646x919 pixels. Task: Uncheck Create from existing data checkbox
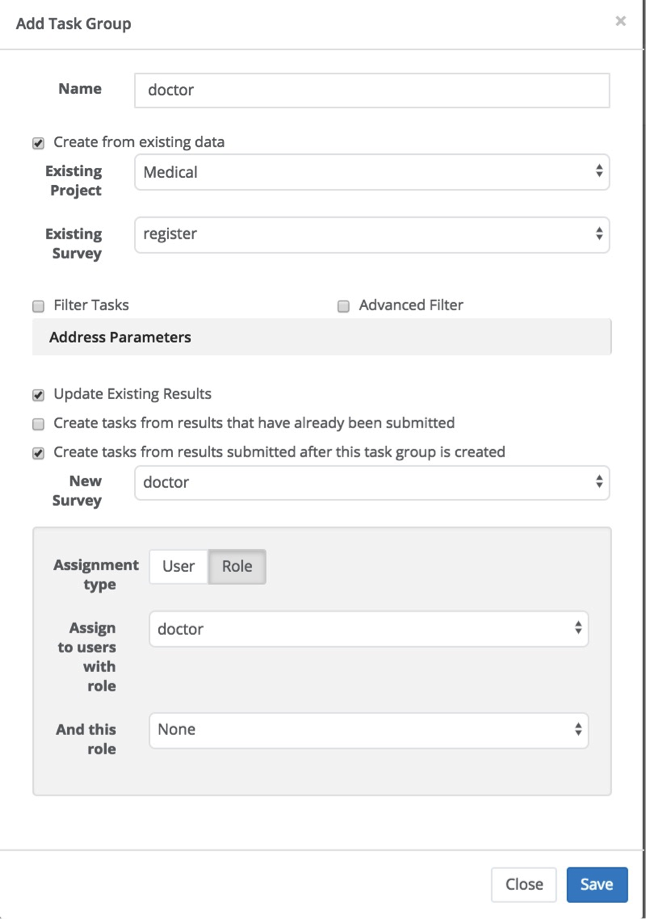pyautogui.click(x=39, y=143)
